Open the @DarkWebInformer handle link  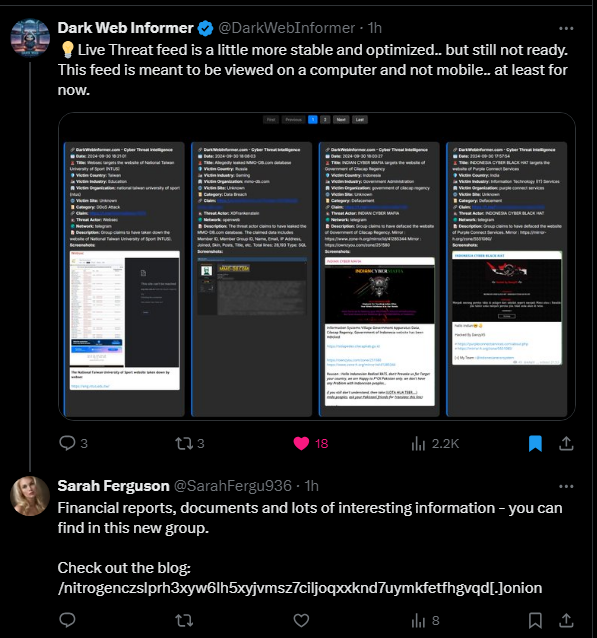(286, 28)
